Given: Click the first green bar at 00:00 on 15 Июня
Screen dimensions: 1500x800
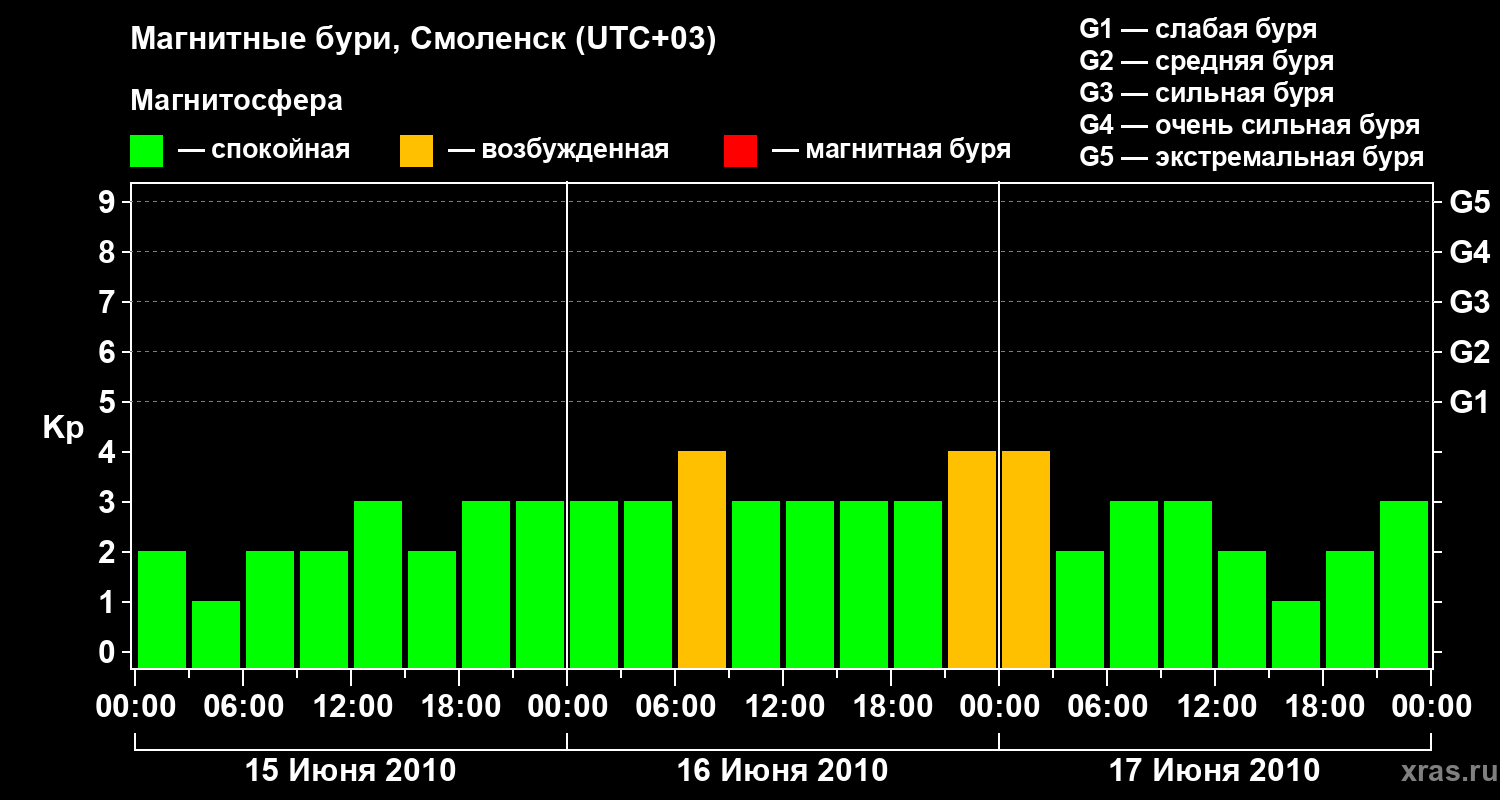Looking at the screenshot, I should pyautogui.click(x=162, y=609).
